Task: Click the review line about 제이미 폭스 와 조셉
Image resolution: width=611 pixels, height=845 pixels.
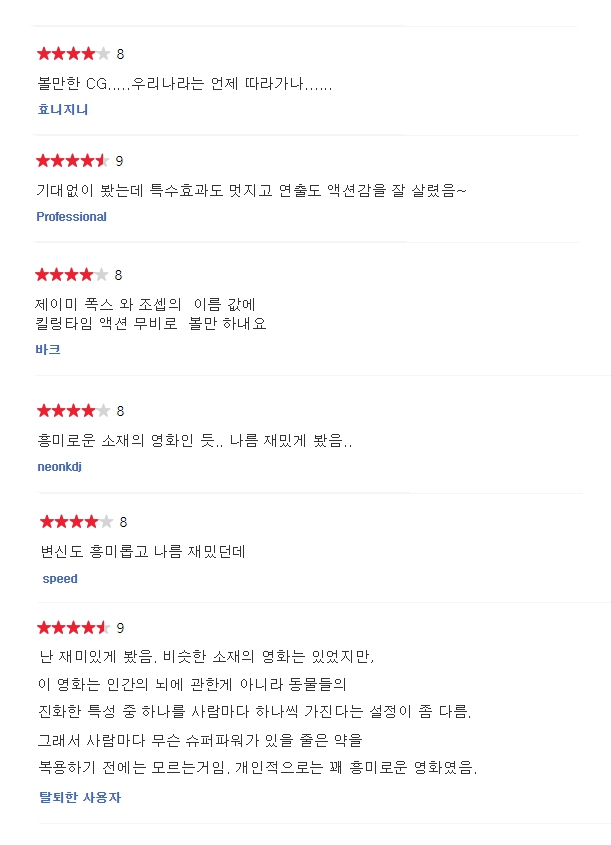Action: pos(145,304)
